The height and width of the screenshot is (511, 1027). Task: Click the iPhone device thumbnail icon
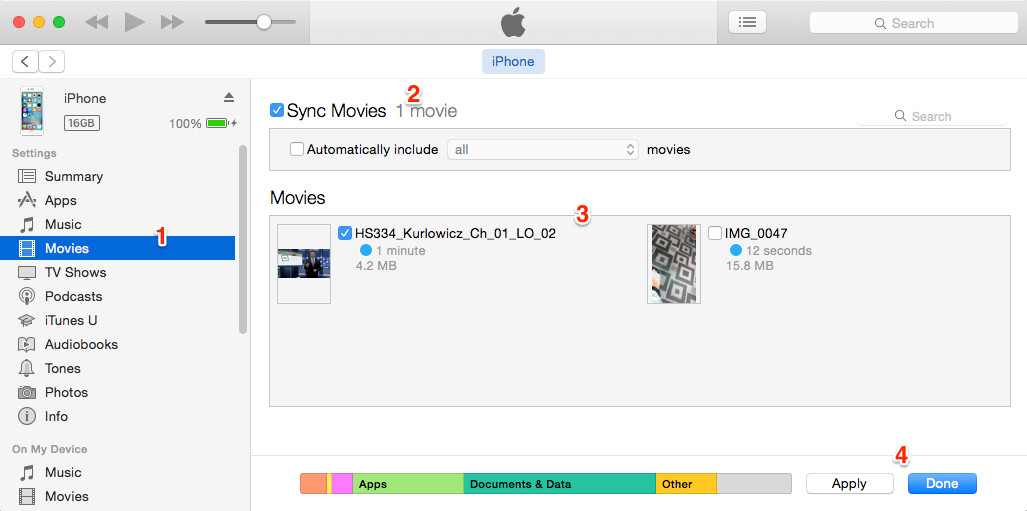32,109
